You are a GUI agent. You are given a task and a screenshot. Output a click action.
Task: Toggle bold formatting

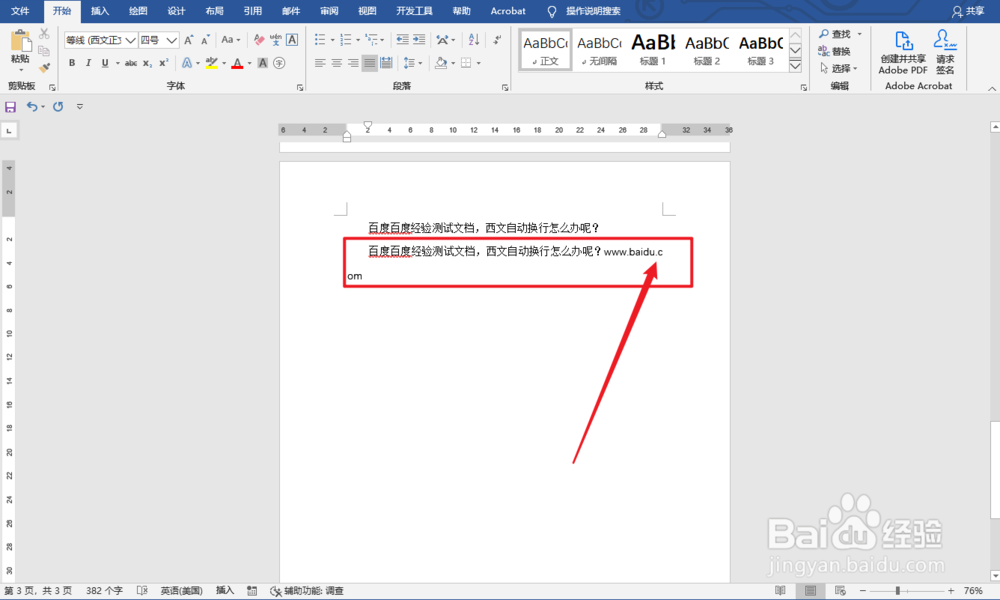click(72, 63)
